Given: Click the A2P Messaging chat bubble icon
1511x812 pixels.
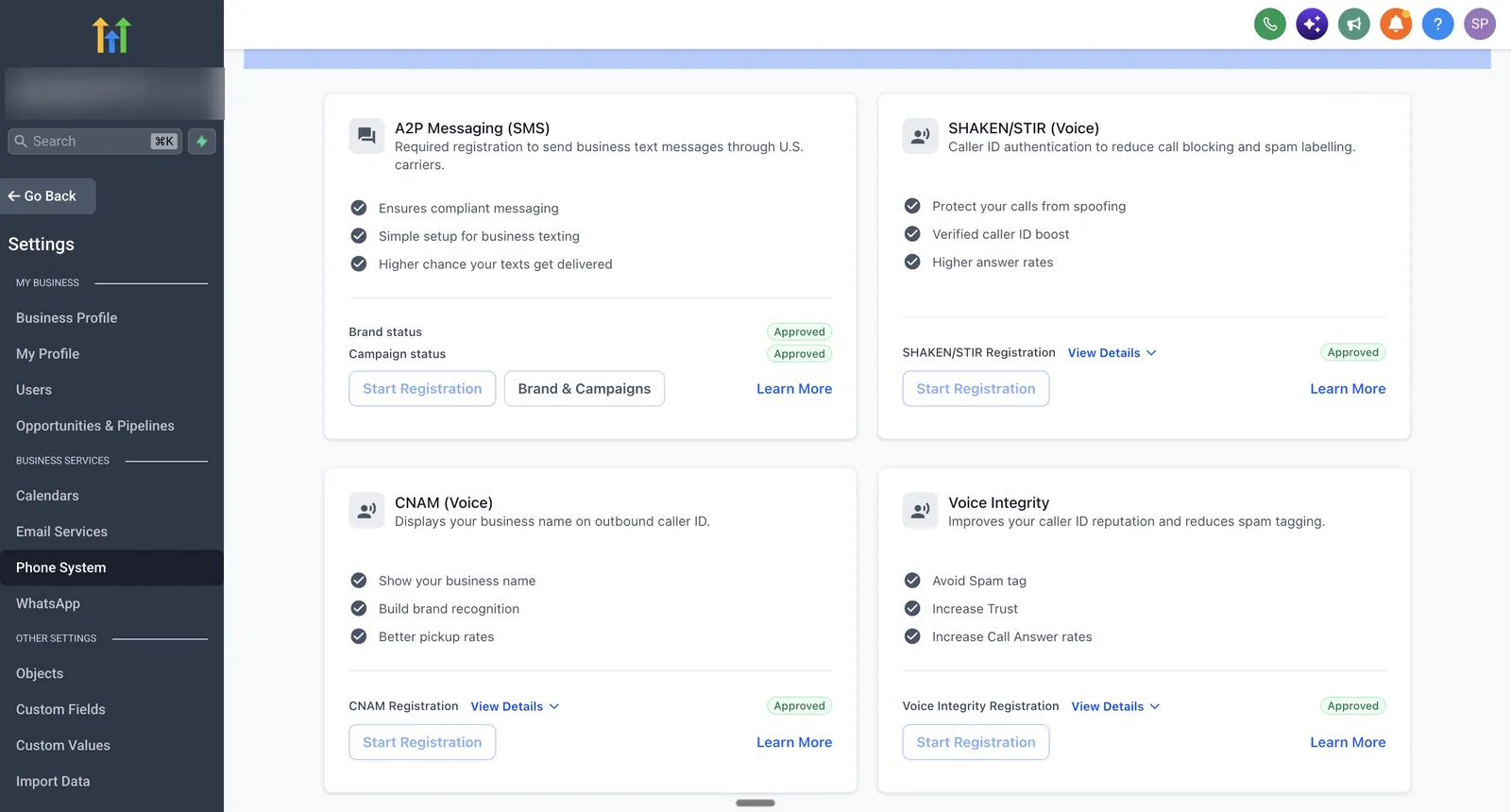Looking at the screenshot, I should (366, 136).
